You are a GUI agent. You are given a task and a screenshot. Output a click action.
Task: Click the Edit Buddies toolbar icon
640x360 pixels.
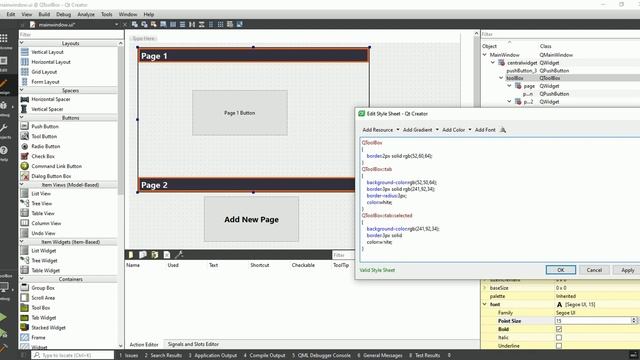153,24
